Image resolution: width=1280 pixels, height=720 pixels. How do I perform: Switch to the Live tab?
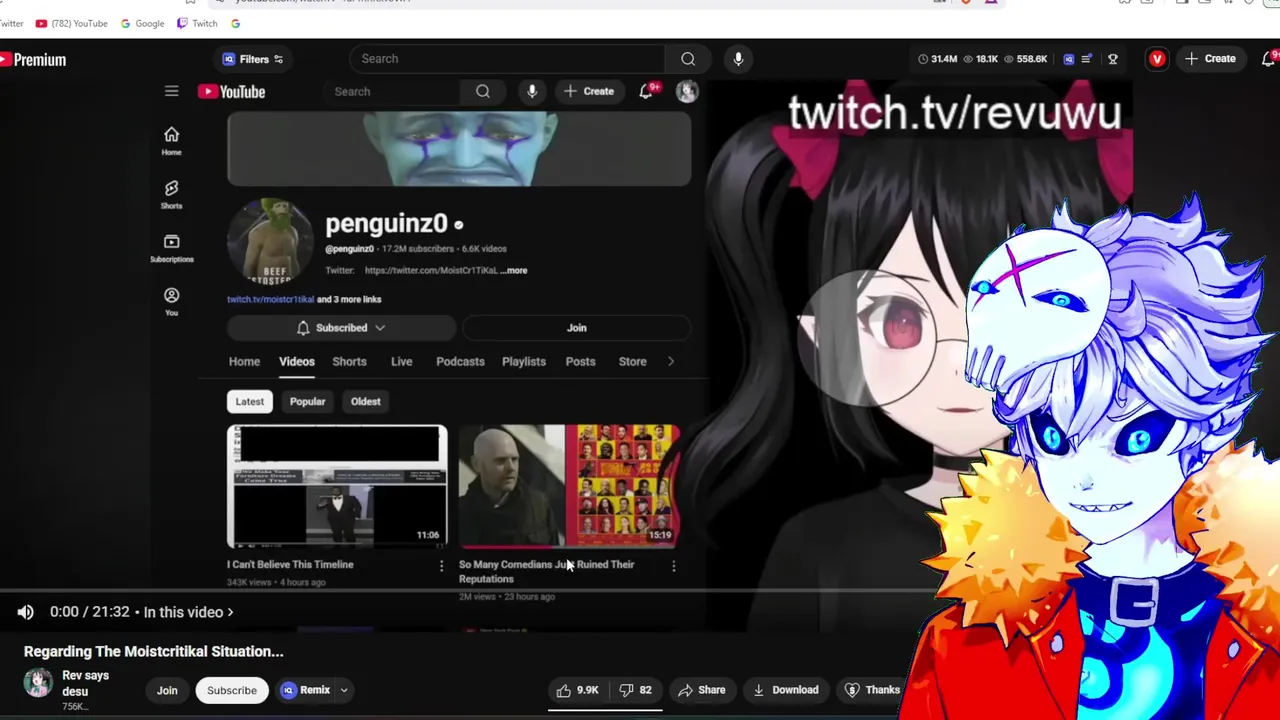(x=401, y=361)
